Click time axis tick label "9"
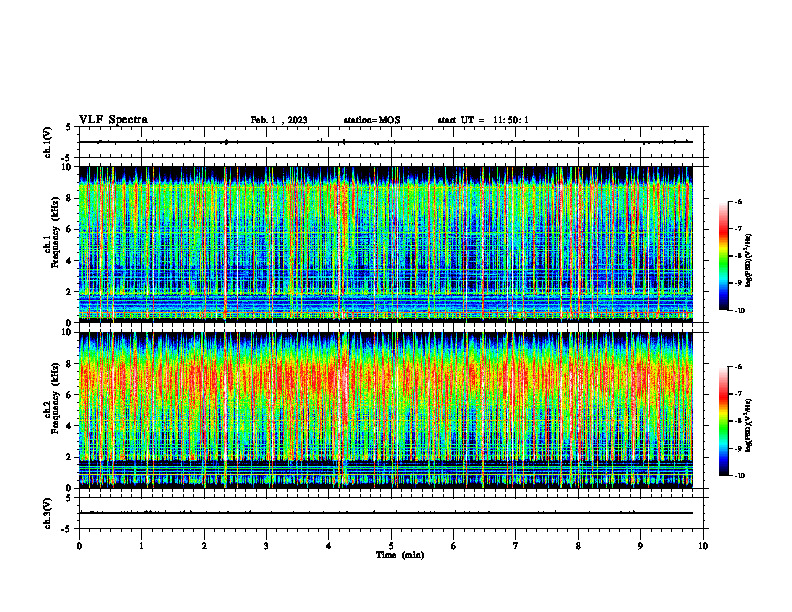This screenshot has height=612, width=792. pyautogui.click(x=640, y=546)
